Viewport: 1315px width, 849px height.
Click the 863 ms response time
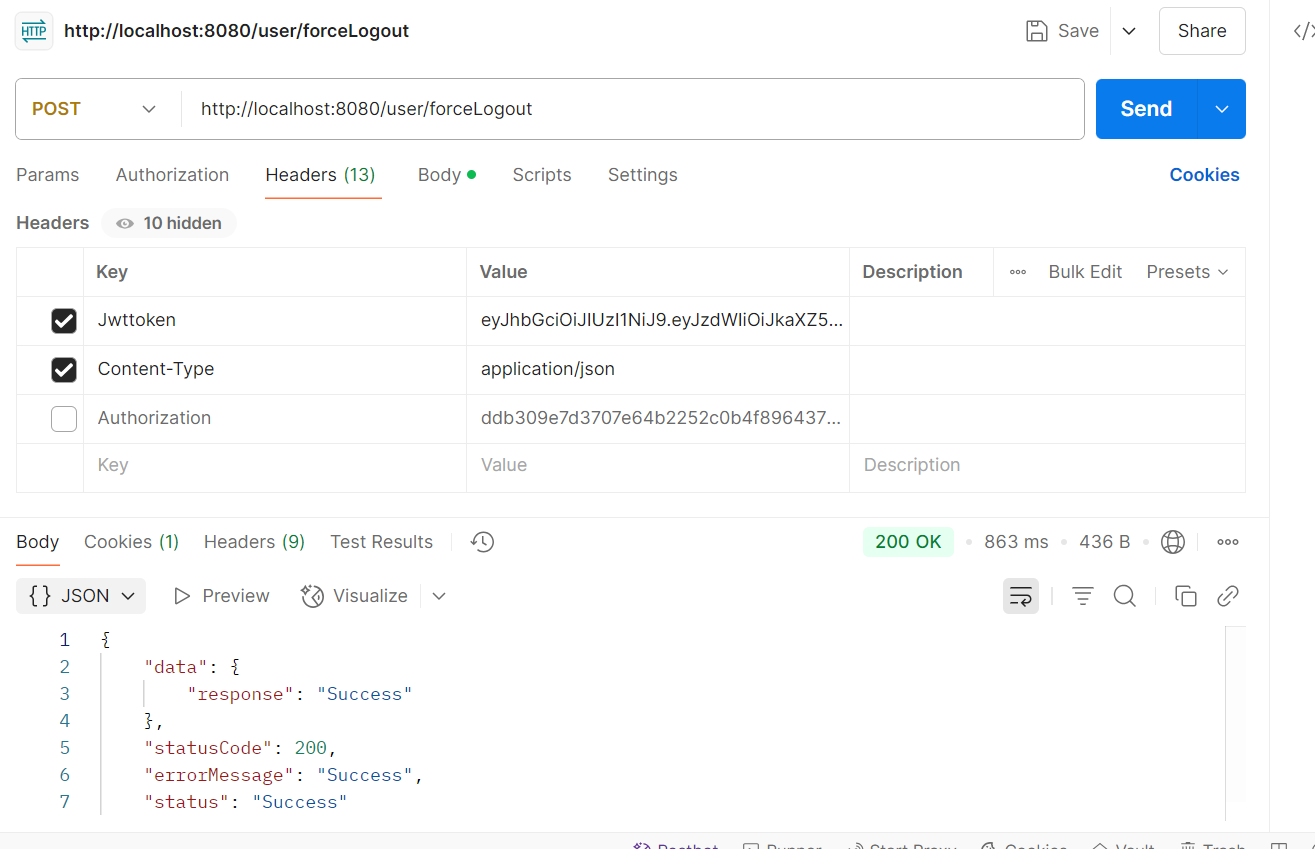pos(1016,542)
